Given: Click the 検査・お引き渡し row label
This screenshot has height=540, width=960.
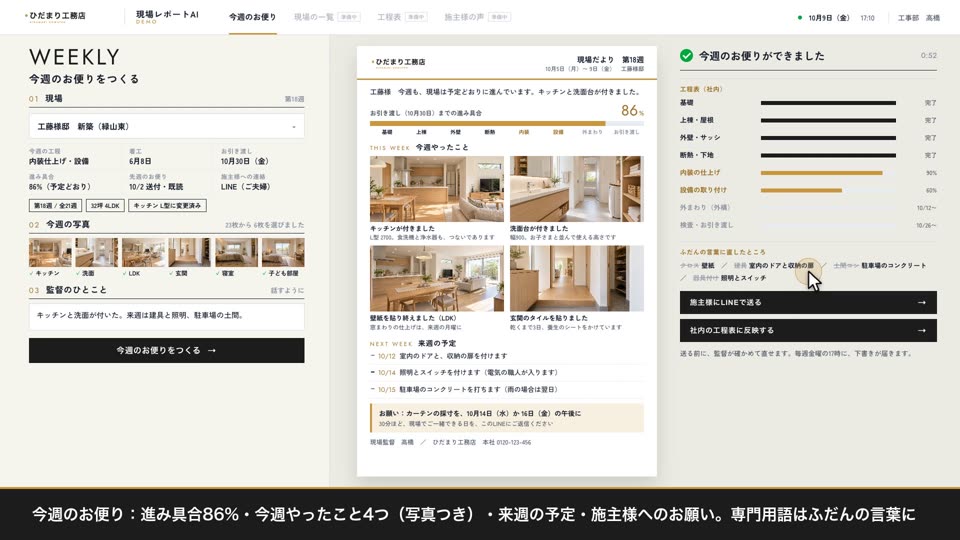Looking at the screenshot, I should click(706, 225).
